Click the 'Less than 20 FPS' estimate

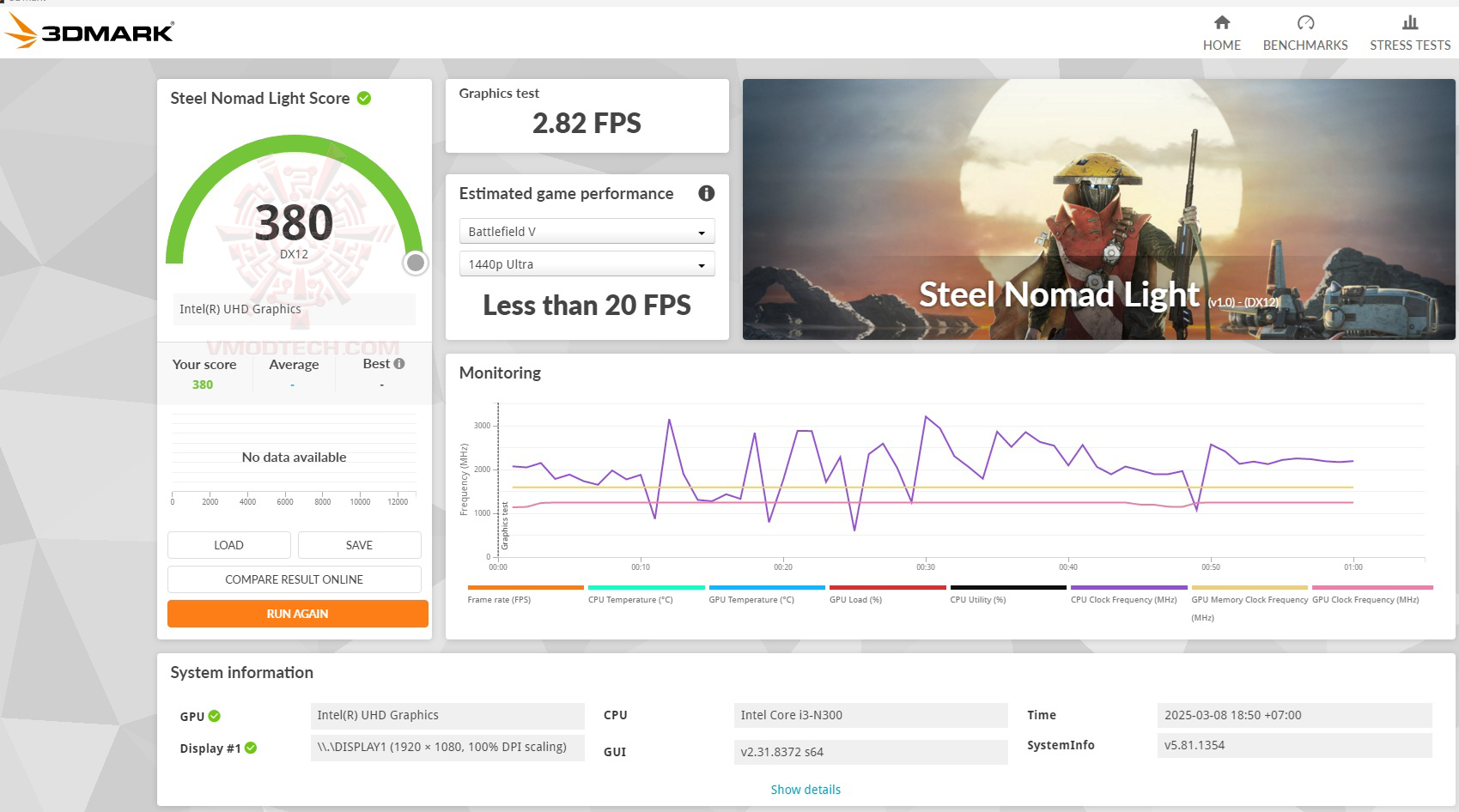pos(587,306)
